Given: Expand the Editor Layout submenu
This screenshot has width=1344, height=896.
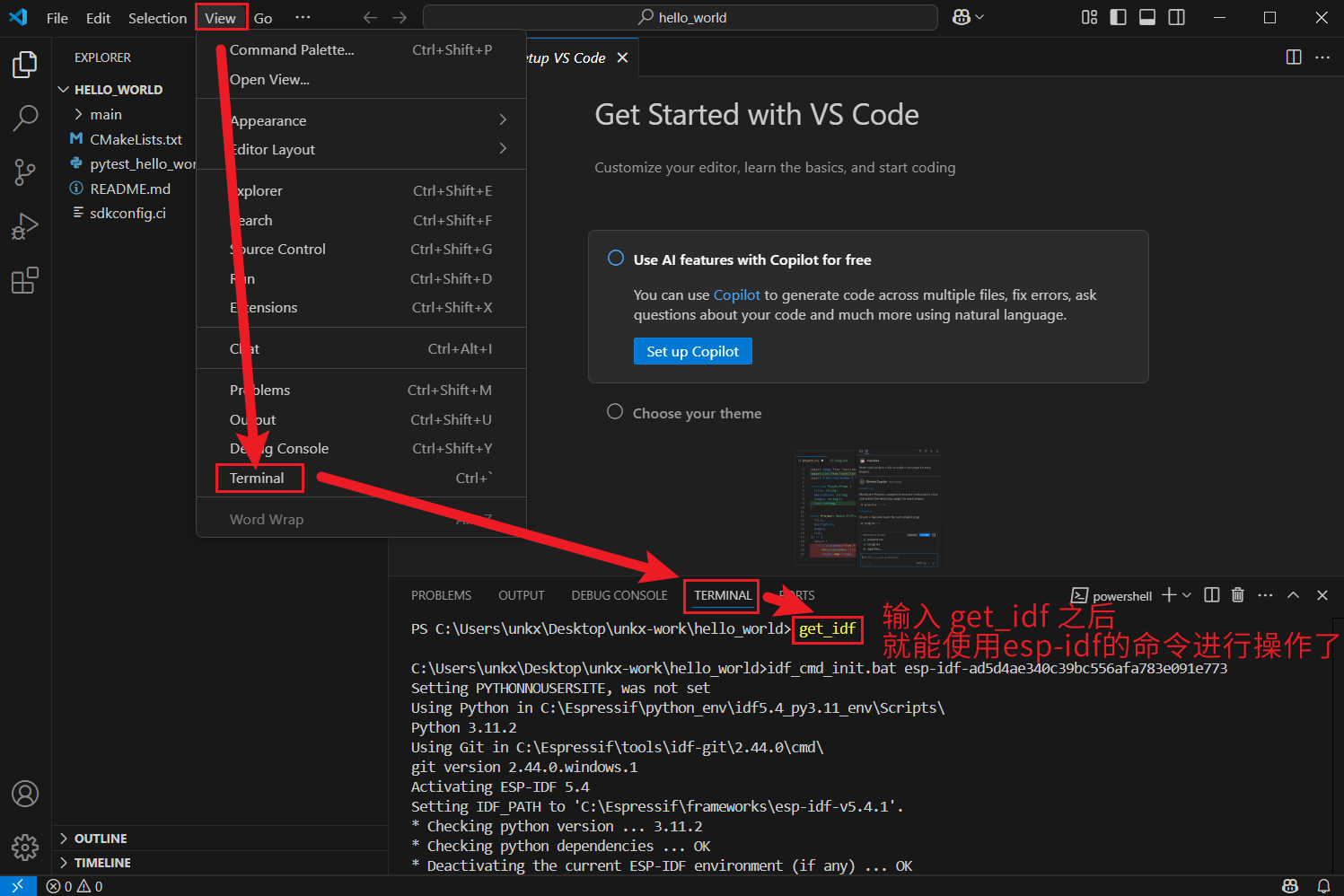Looking at the screenshot, I should click(273, 149).
